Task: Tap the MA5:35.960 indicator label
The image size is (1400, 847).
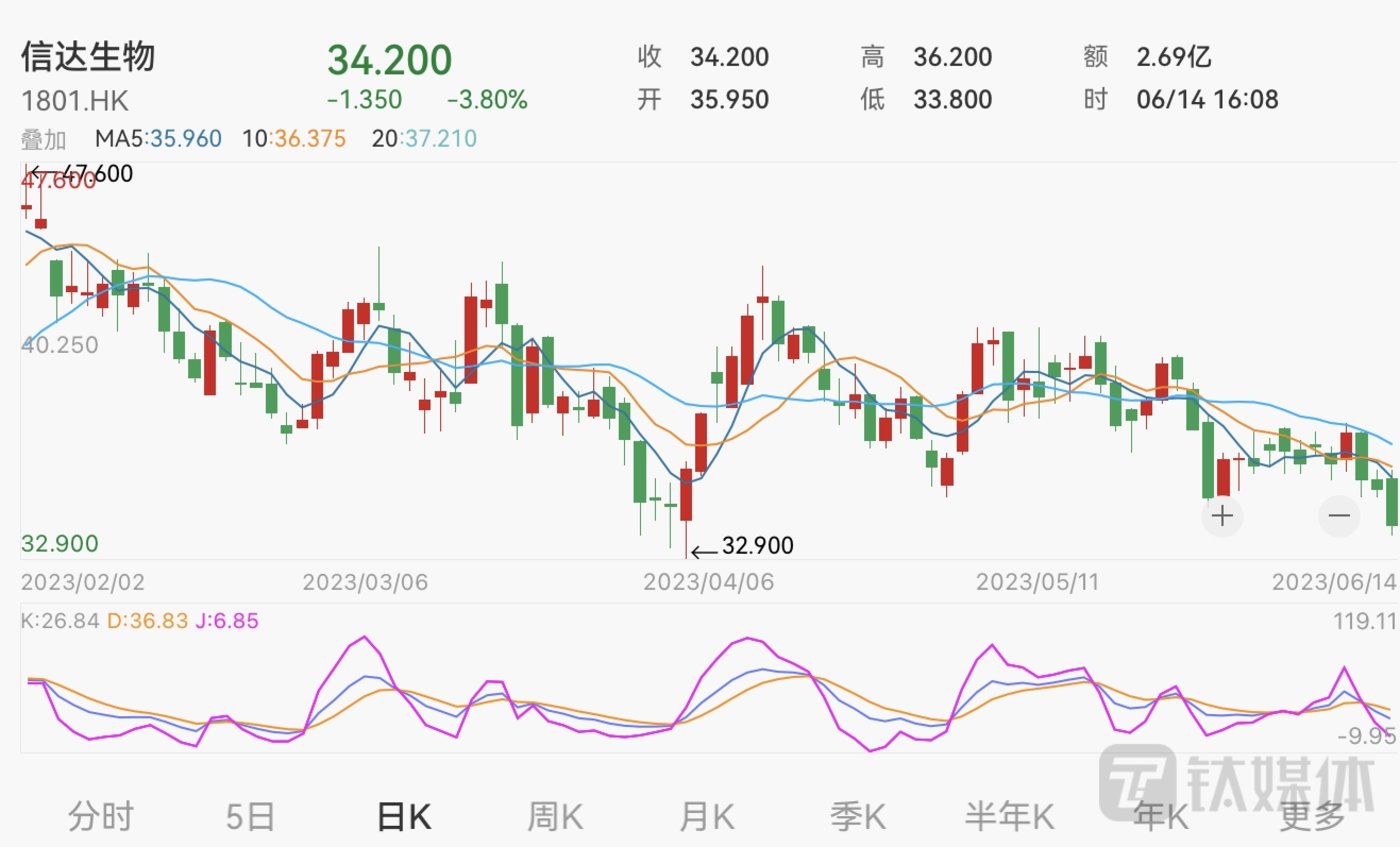Action: [158, 139]
